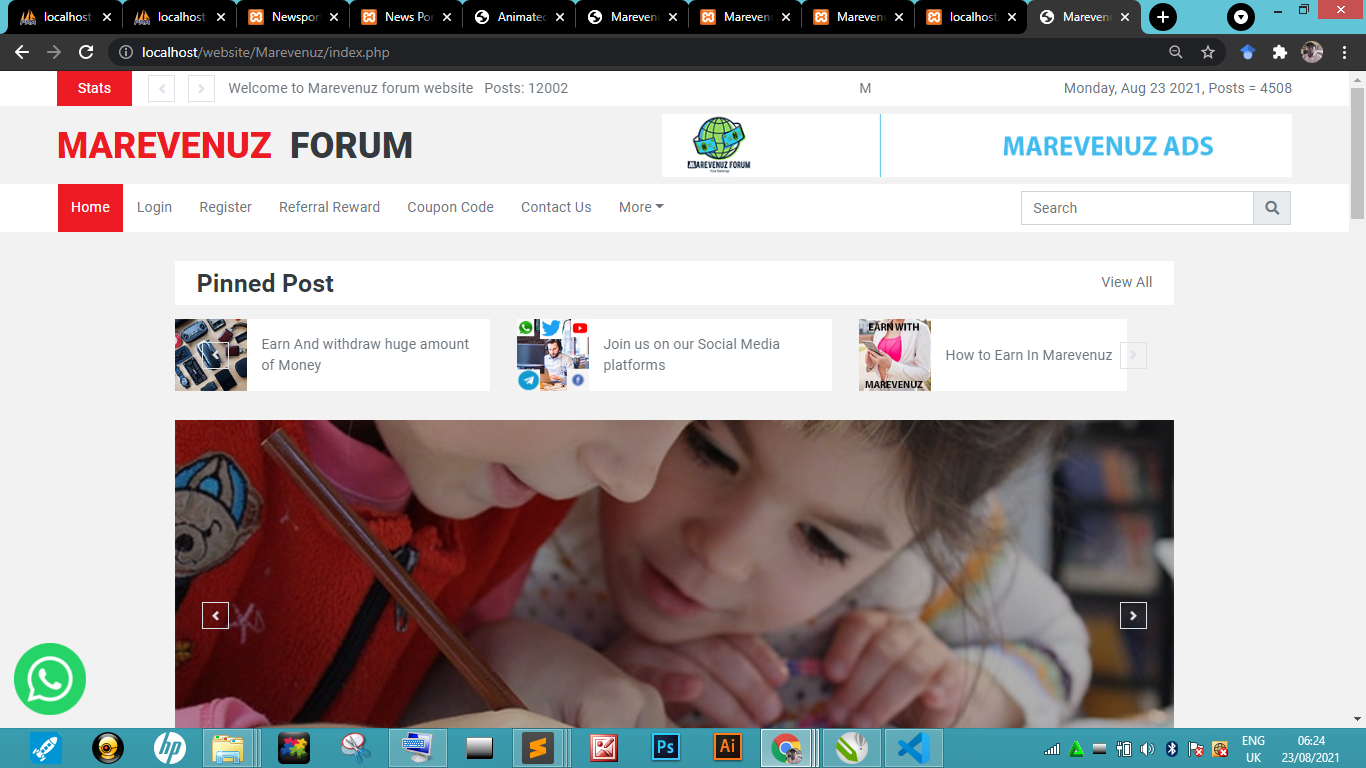Click the View All pinned posts link
Viewport: 1366px width, 768px height.
click(1126, 282)
